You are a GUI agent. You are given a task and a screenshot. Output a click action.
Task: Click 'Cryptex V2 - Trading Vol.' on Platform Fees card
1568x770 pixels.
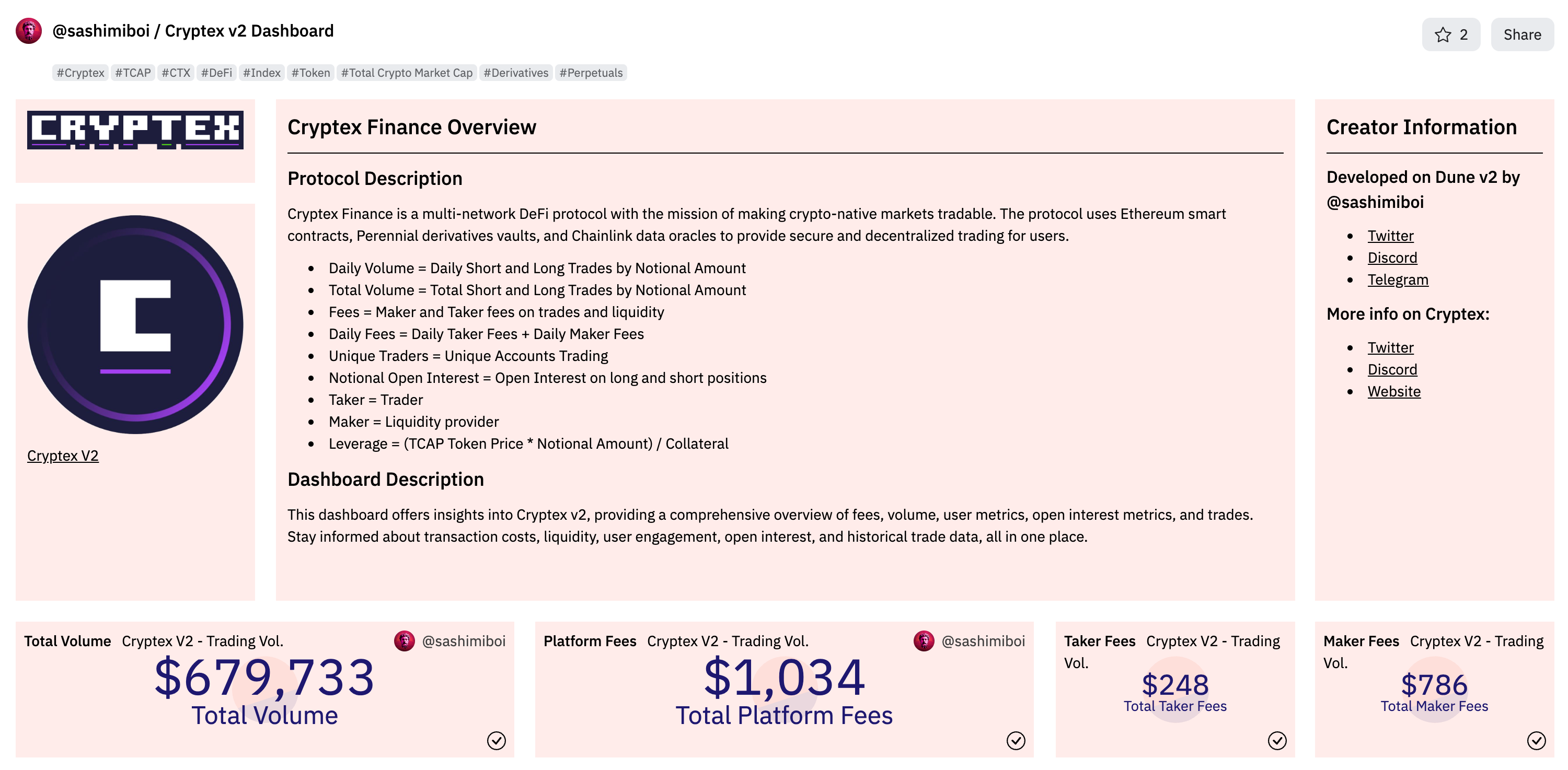pyautogui.click(x=728, y=641)
